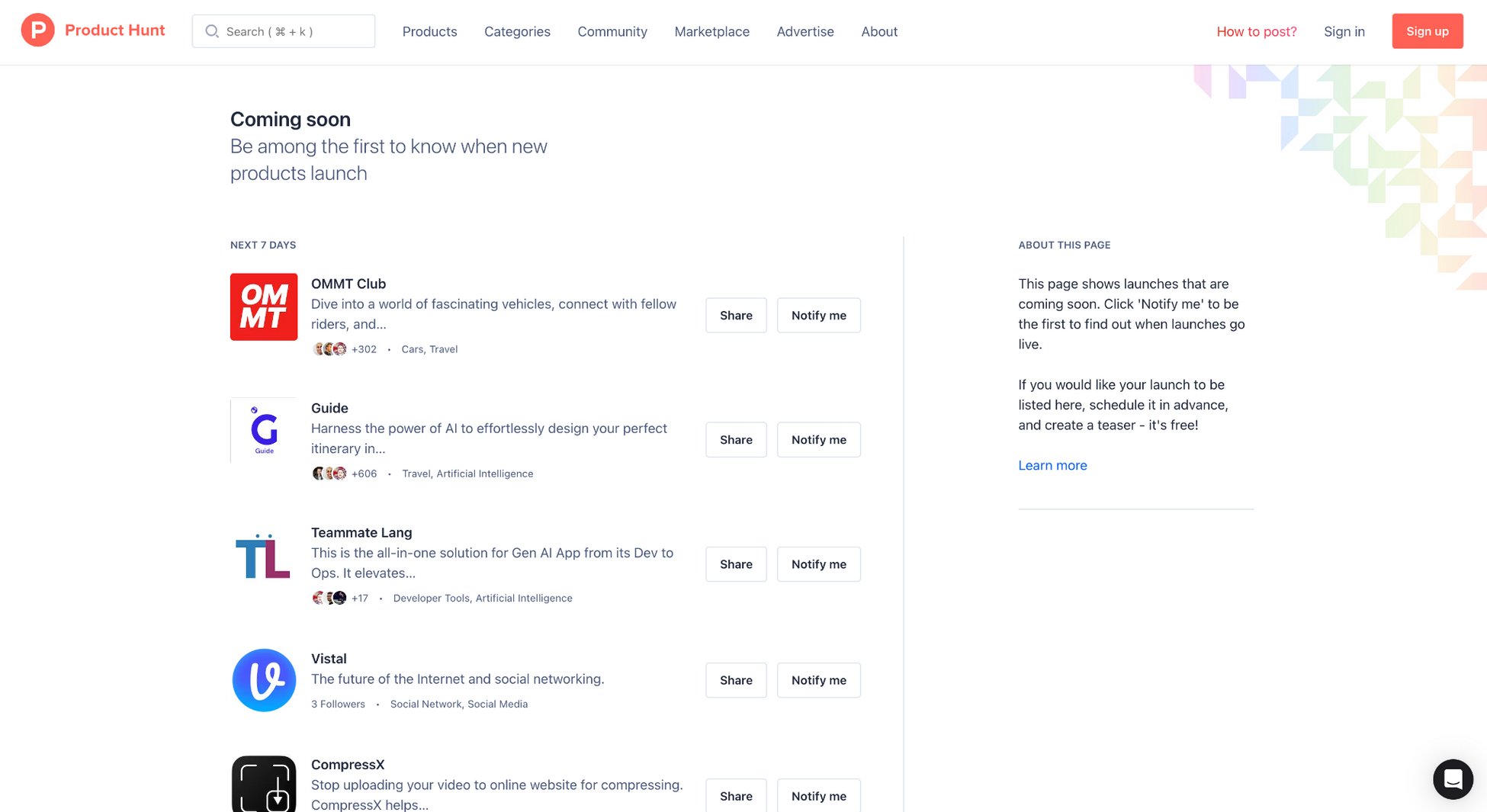Click "+302" follower count
The width and height of the screenshot is (1487, 812).
tap(364, 349)
